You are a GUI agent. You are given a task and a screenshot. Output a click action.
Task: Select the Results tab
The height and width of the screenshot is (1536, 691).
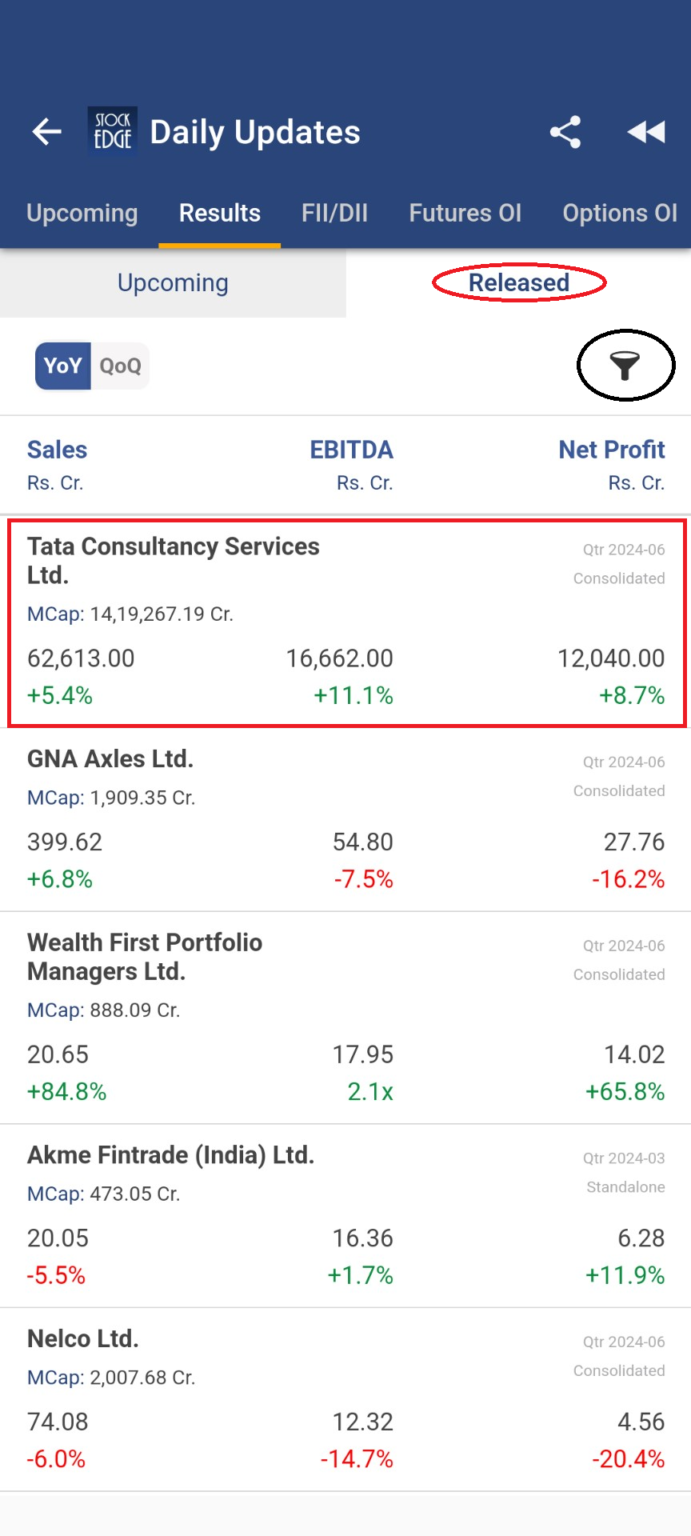tap(219, 213)
